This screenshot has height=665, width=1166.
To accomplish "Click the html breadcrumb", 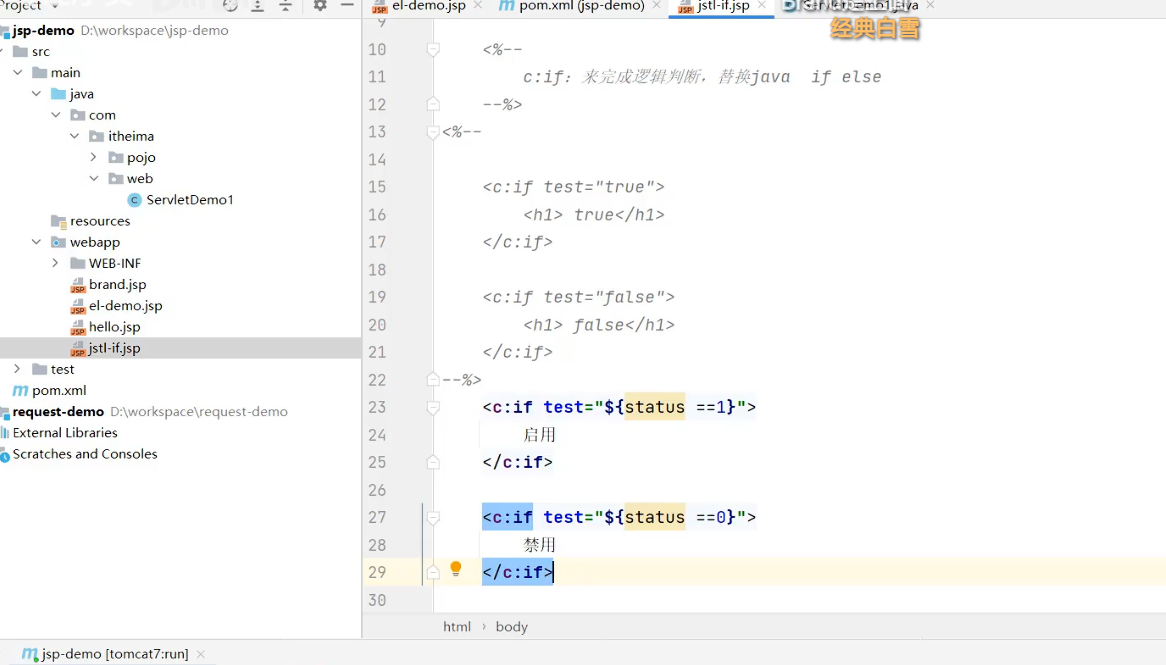I will [457, 626].
